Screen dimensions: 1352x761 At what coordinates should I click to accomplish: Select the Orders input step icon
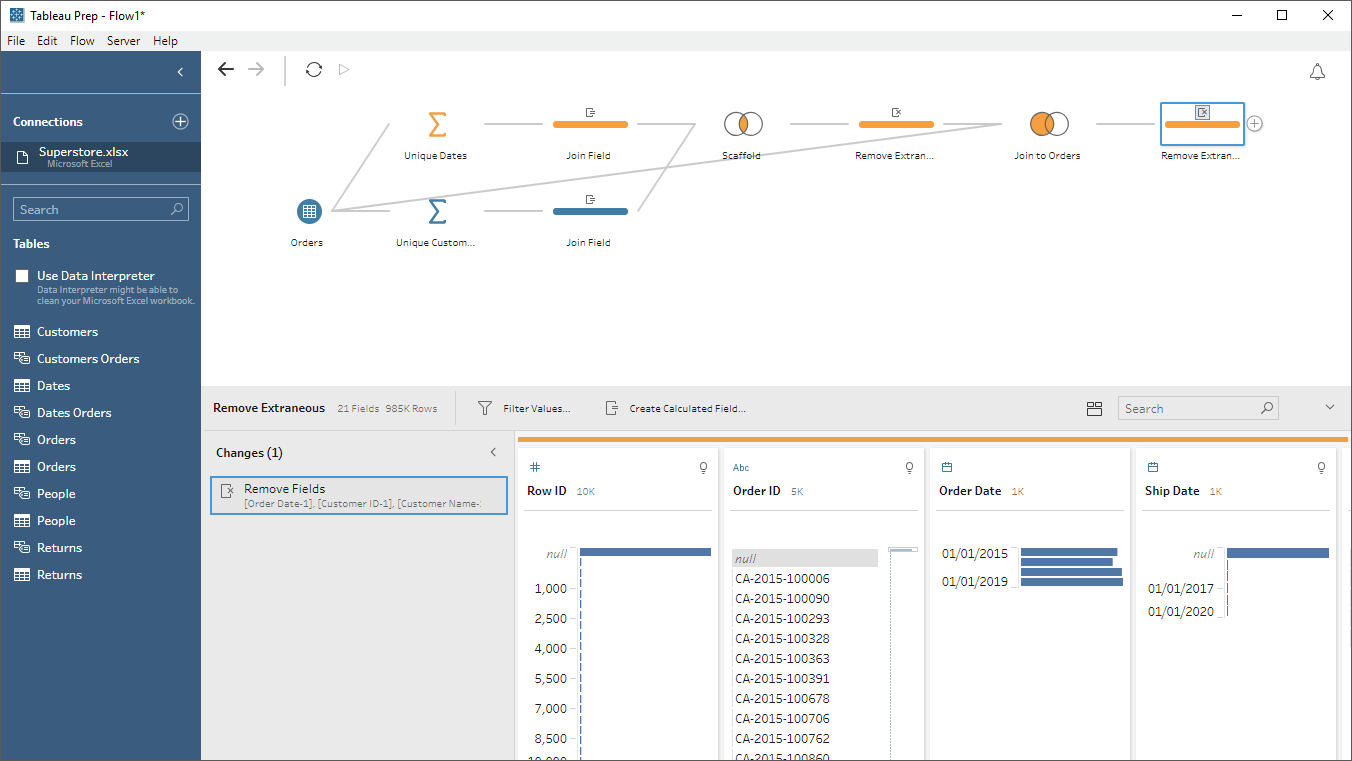point(309,211)
